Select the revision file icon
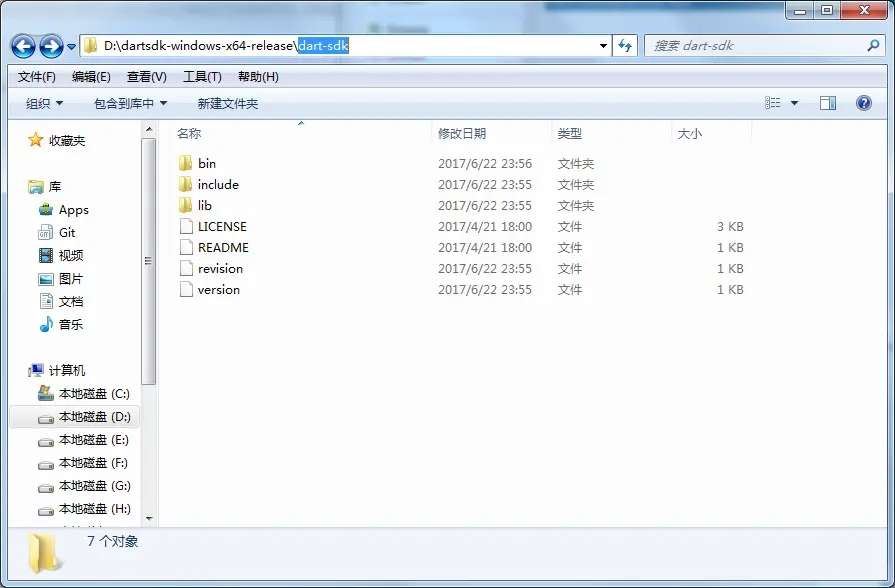895x588 pixels. 186,268
